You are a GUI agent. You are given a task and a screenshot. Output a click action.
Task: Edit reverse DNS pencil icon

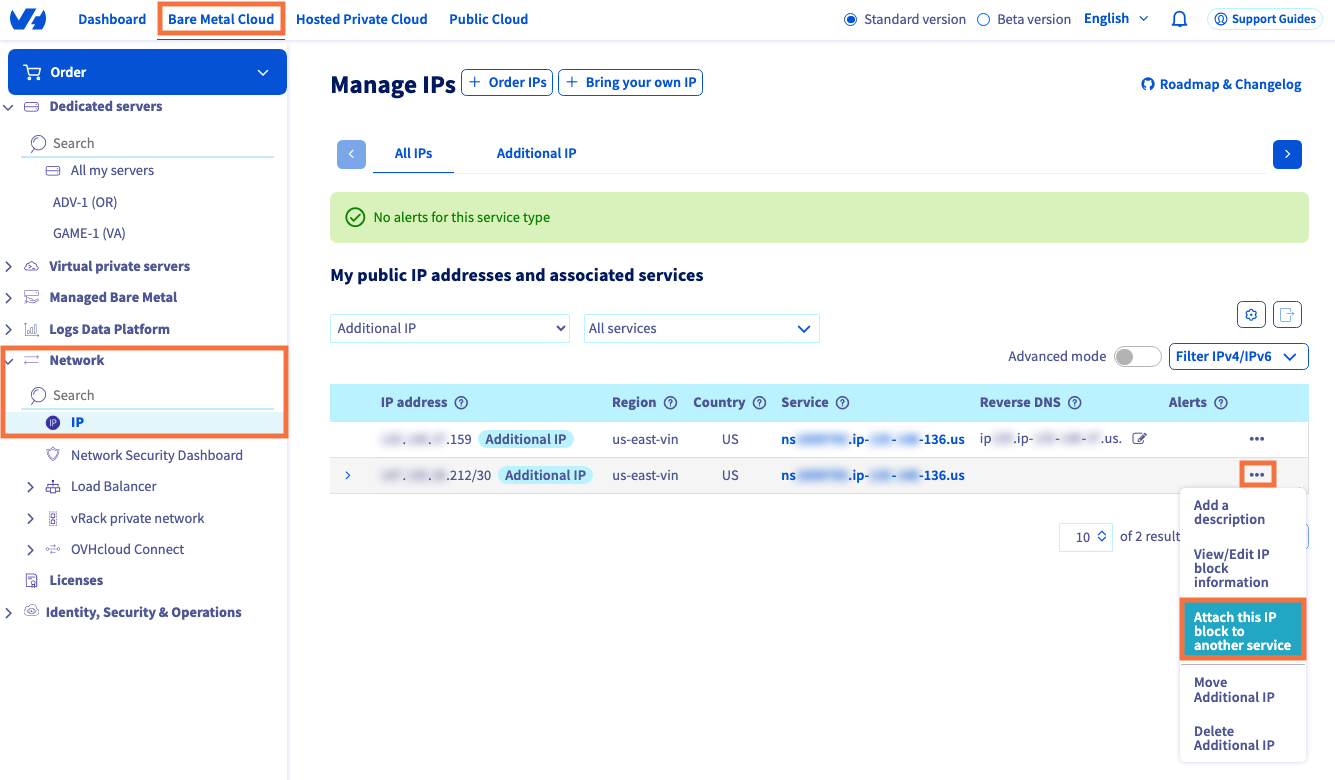click(x=1139, y=439)
